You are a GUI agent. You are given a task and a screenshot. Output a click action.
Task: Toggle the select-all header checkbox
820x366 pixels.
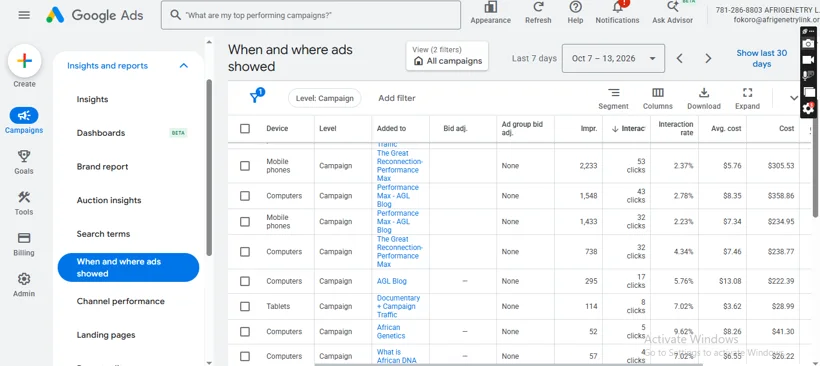click(x=245, y=128)
